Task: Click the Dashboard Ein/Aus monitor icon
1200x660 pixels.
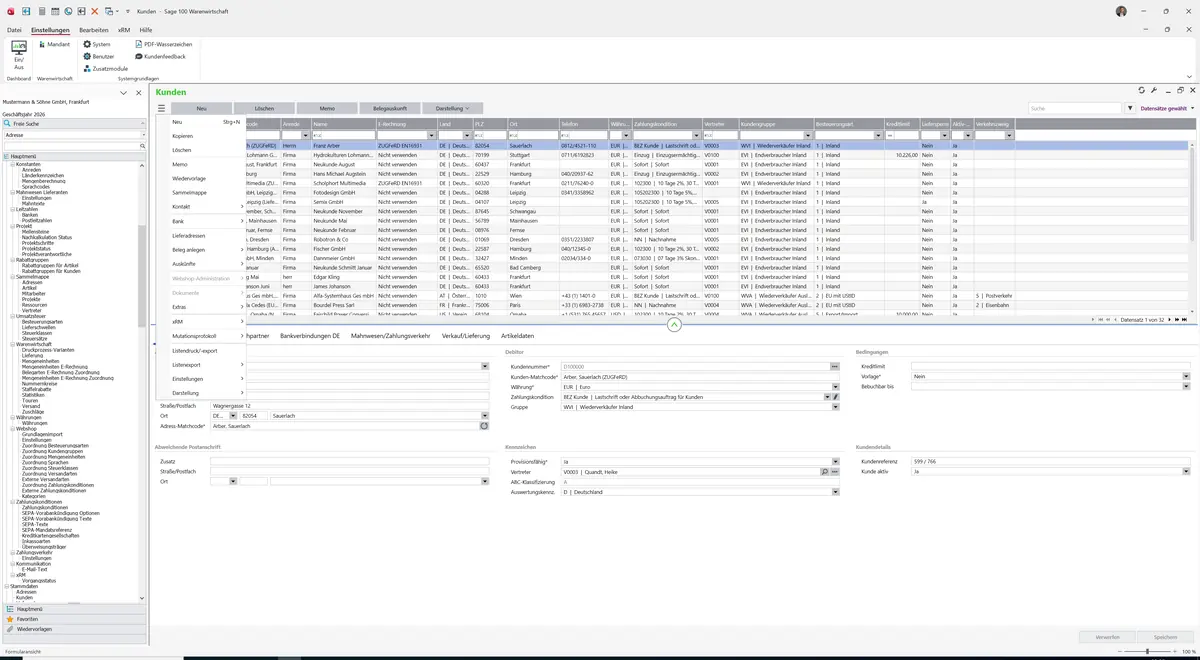Action: click(x=18, y=47)
